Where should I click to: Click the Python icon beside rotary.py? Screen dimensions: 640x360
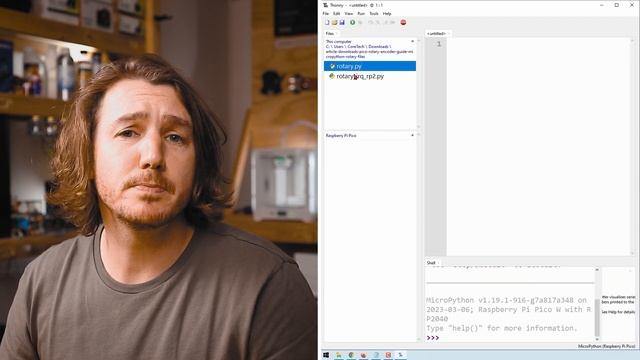click(332, 66)
